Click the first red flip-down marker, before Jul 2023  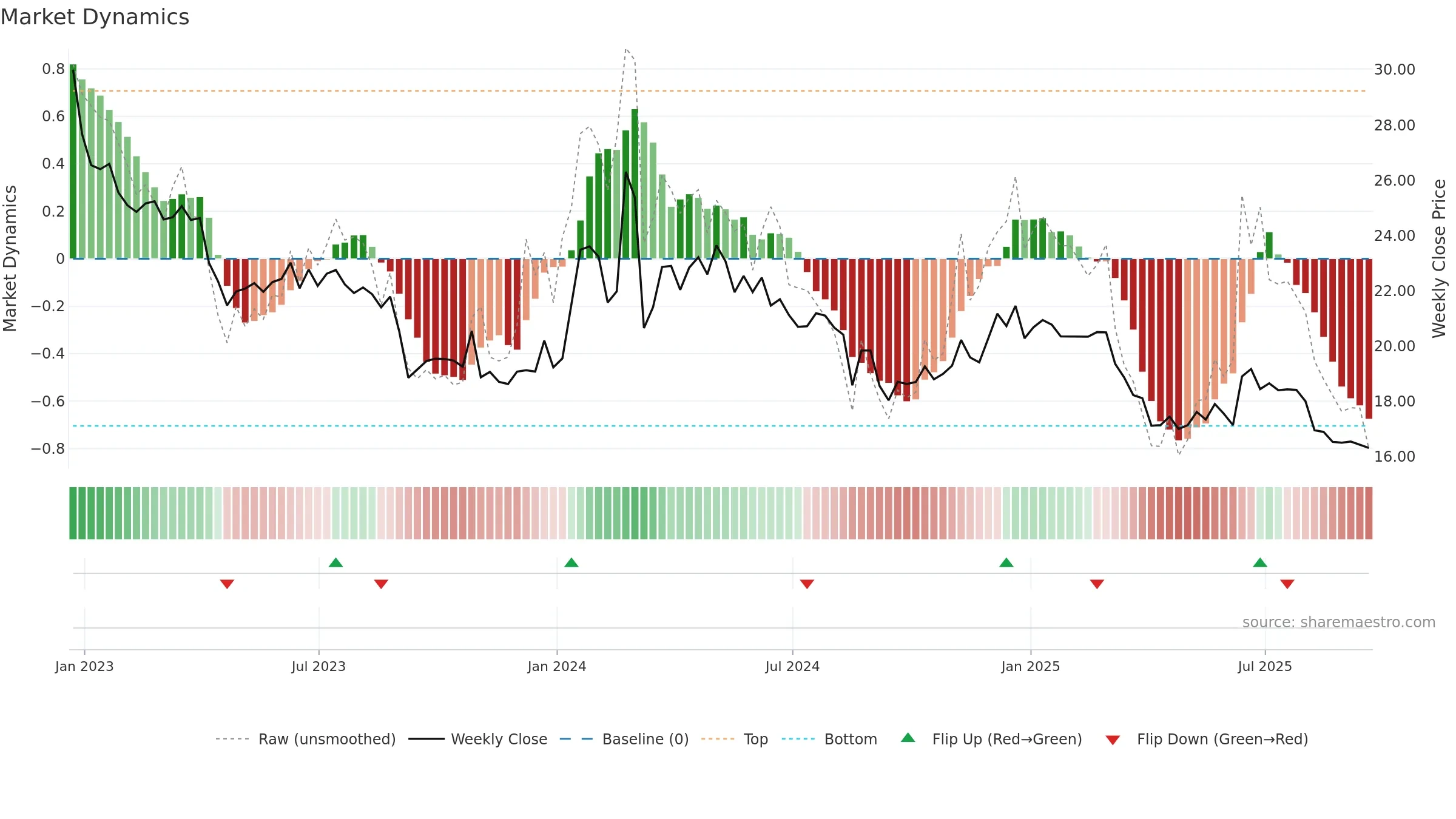tap(227, 584)
